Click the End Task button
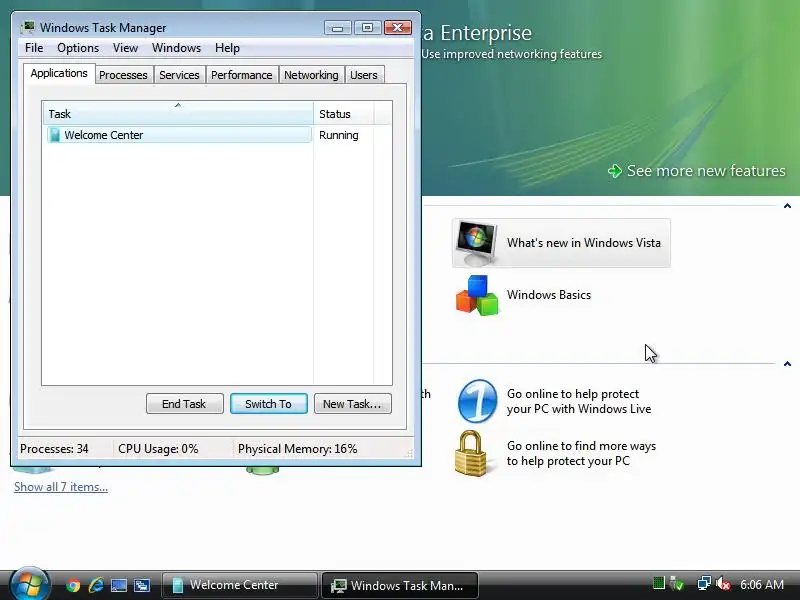 pyautogui.click(x=184, y=404)
